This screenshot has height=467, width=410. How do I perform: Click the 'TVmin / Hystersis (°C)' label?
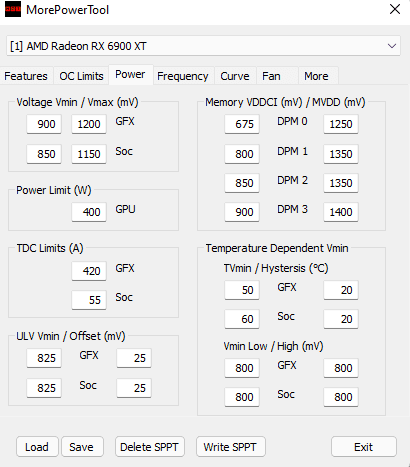[276, 268]
